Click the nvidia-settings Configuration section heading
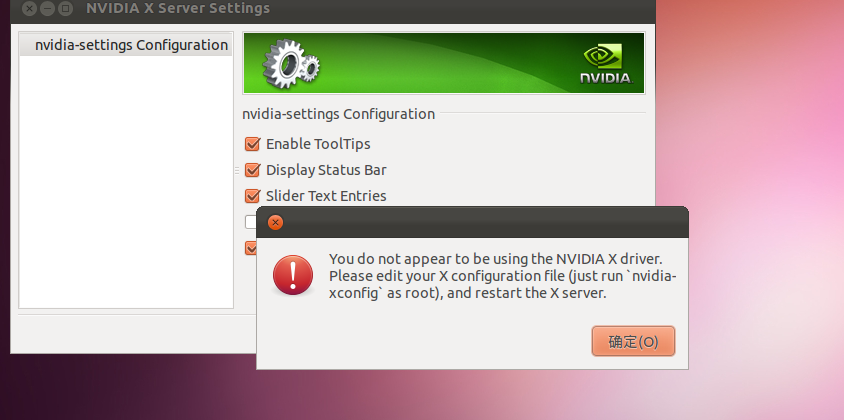Screen dimensions: 844x420 pyautogui.click(x=339, y=114)
